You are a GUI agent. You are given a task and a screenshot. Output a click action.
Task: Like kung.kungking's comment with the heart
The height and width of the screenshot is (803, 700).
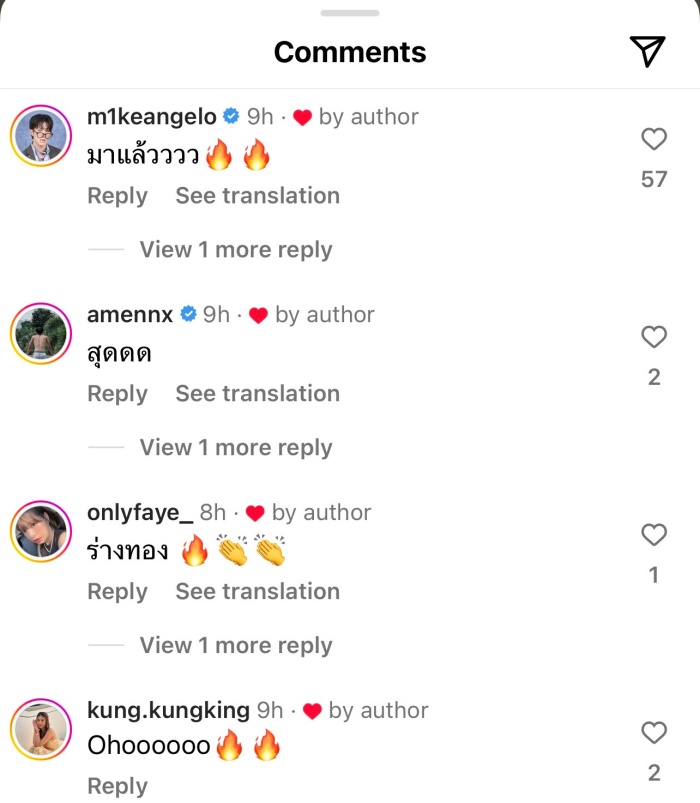653,733
